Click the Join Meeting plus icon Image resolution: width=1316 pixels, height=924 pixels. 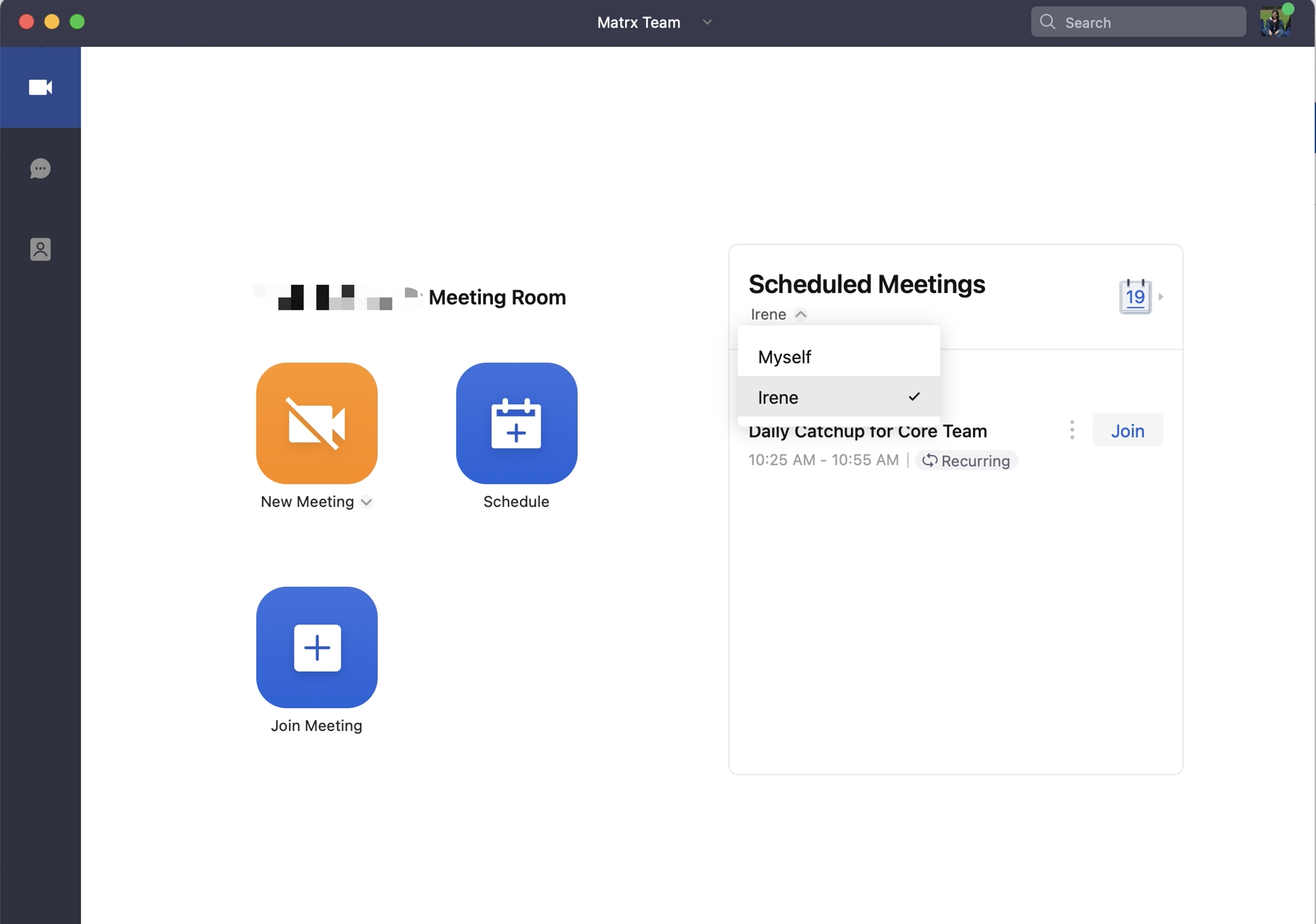click(316, 647)
